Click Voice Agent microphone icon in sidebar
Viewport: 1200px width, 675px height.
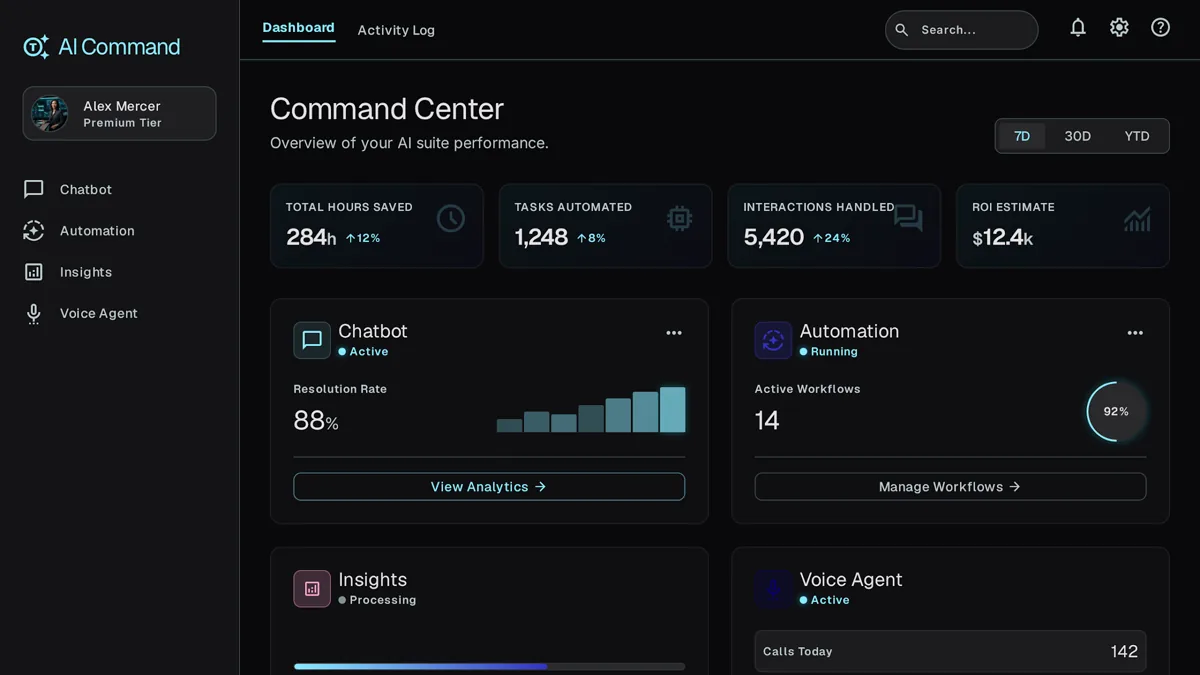point(34,314)
